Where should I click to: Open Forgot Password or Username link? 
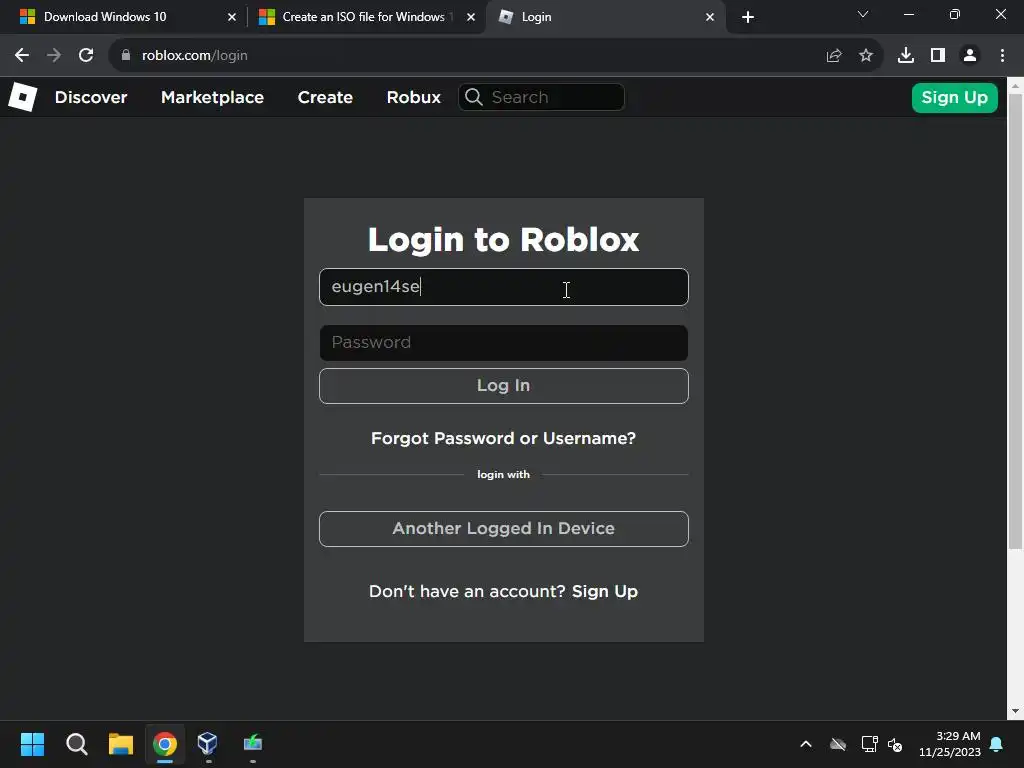[503, 438]
